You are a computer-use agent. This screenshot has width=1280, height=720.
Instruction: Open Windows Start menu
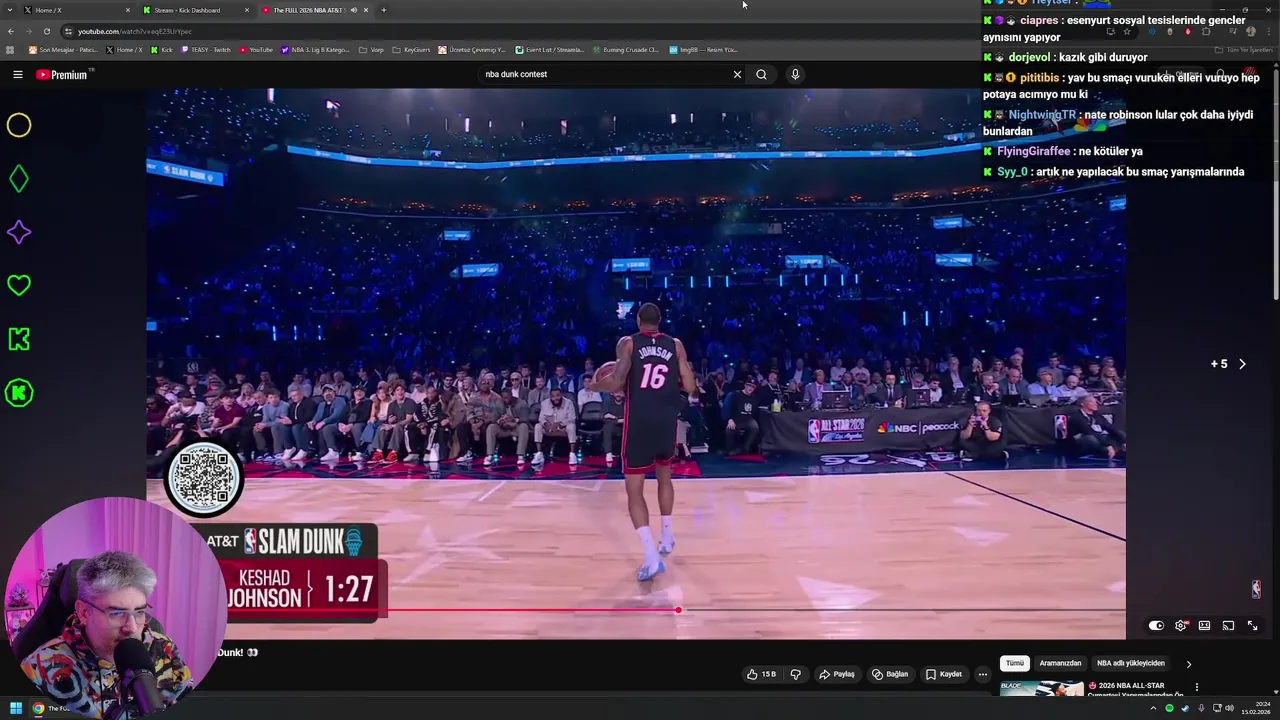[16, 708]
